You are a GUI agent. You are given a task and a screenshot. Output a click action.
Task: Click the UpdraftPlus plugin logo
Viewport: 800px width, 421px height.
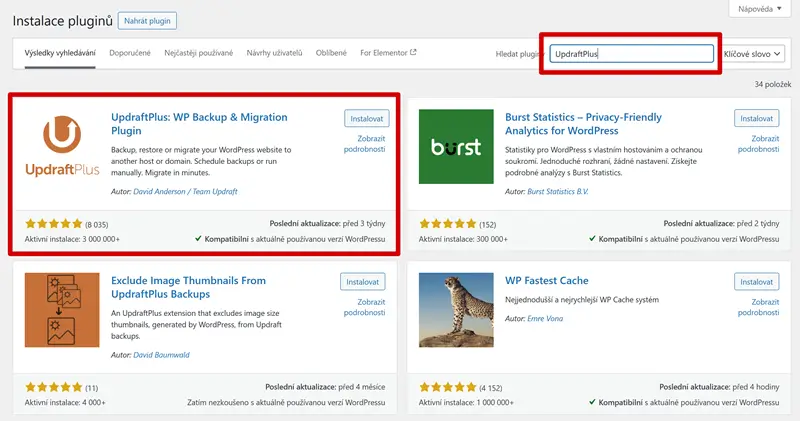point(62,146)
